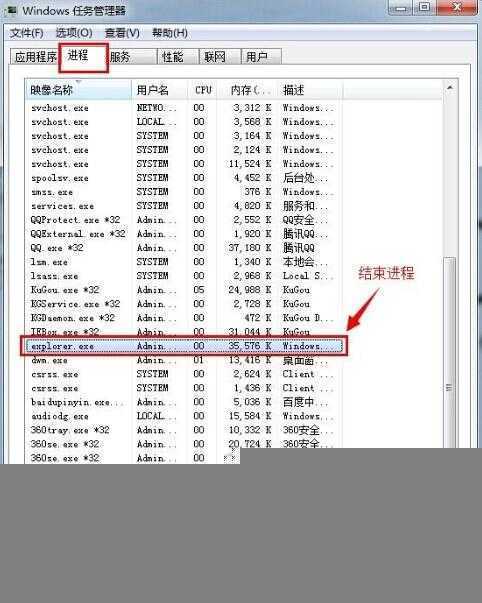The image size is (482, 603).
Task: Switch to the 服务 tab
Action: pos(132,57)
